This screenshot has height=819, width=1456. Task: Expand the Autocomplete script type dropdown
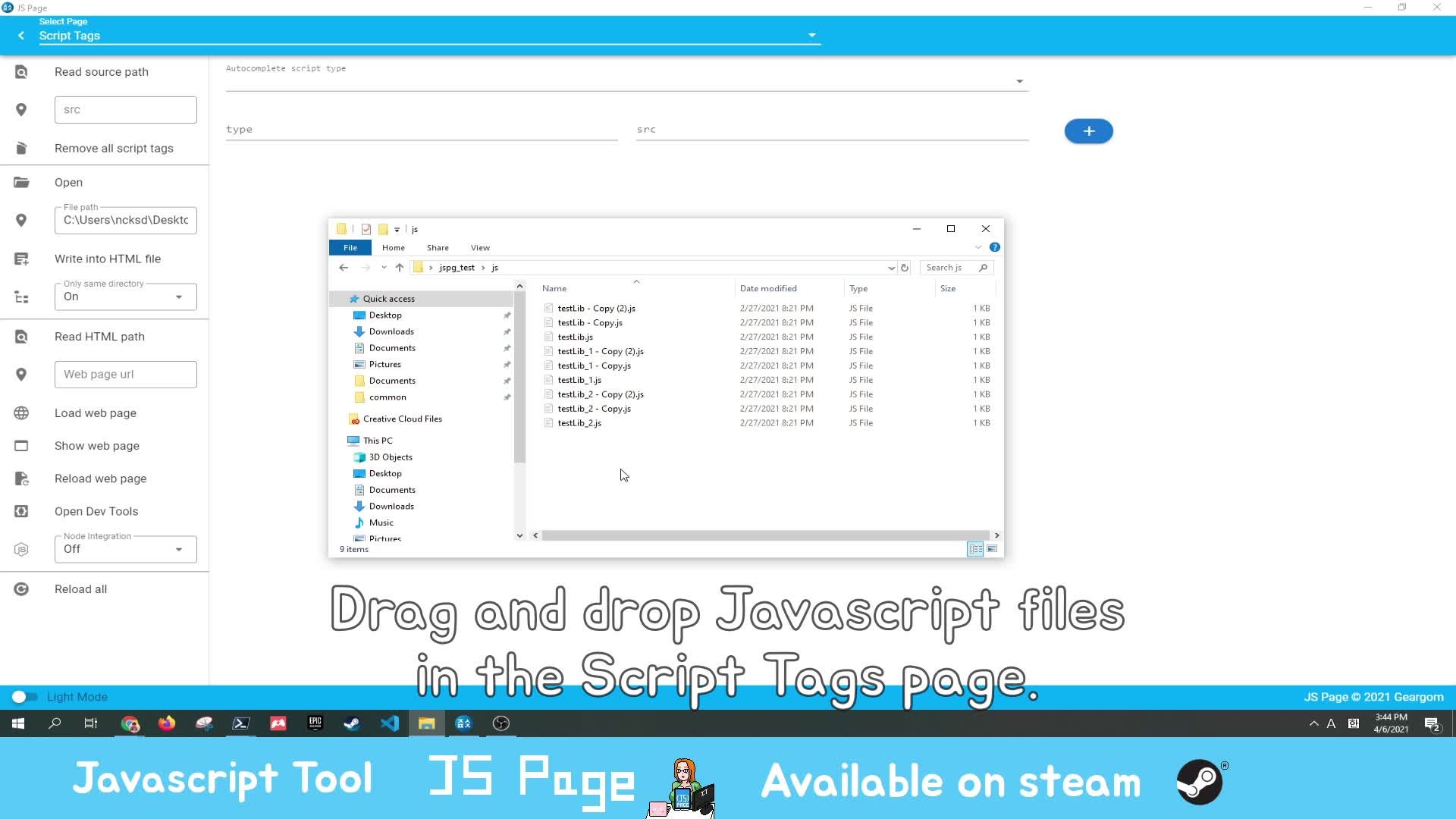1019,81
